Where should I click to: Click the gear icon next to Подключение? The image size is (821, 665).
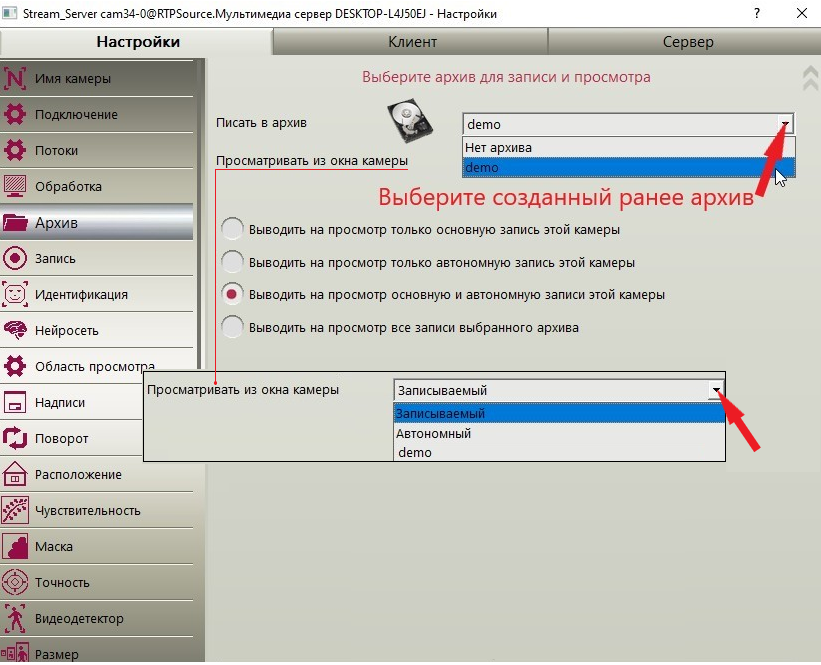[x=15, y=114]
